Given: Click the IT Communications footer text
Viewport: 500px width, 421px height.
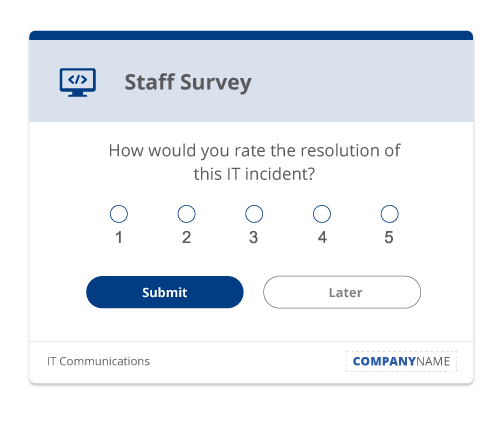Looking at the screenshot, I should click(x=98, y=361).
